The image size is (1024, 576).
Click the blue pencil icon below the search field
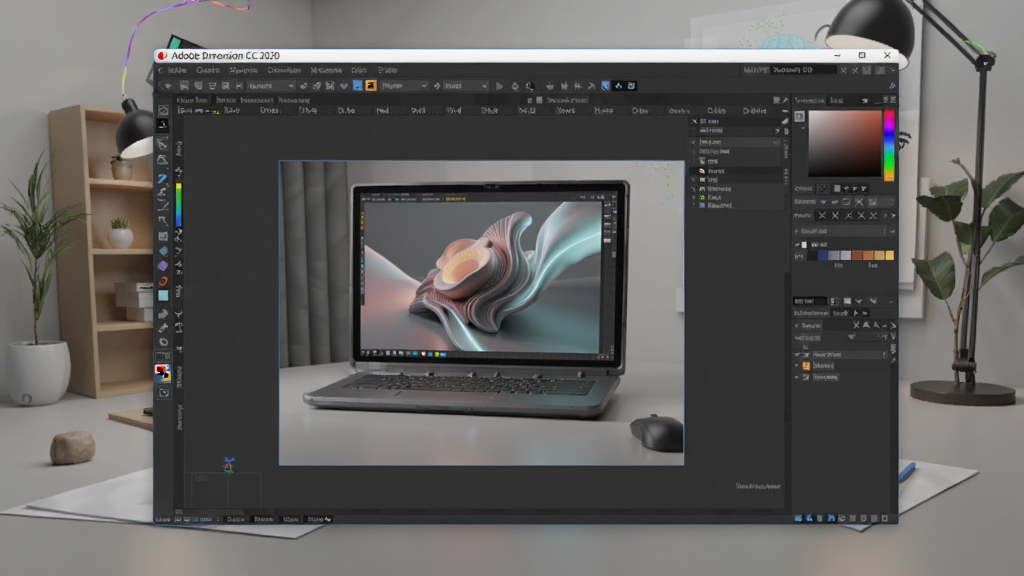892,86
